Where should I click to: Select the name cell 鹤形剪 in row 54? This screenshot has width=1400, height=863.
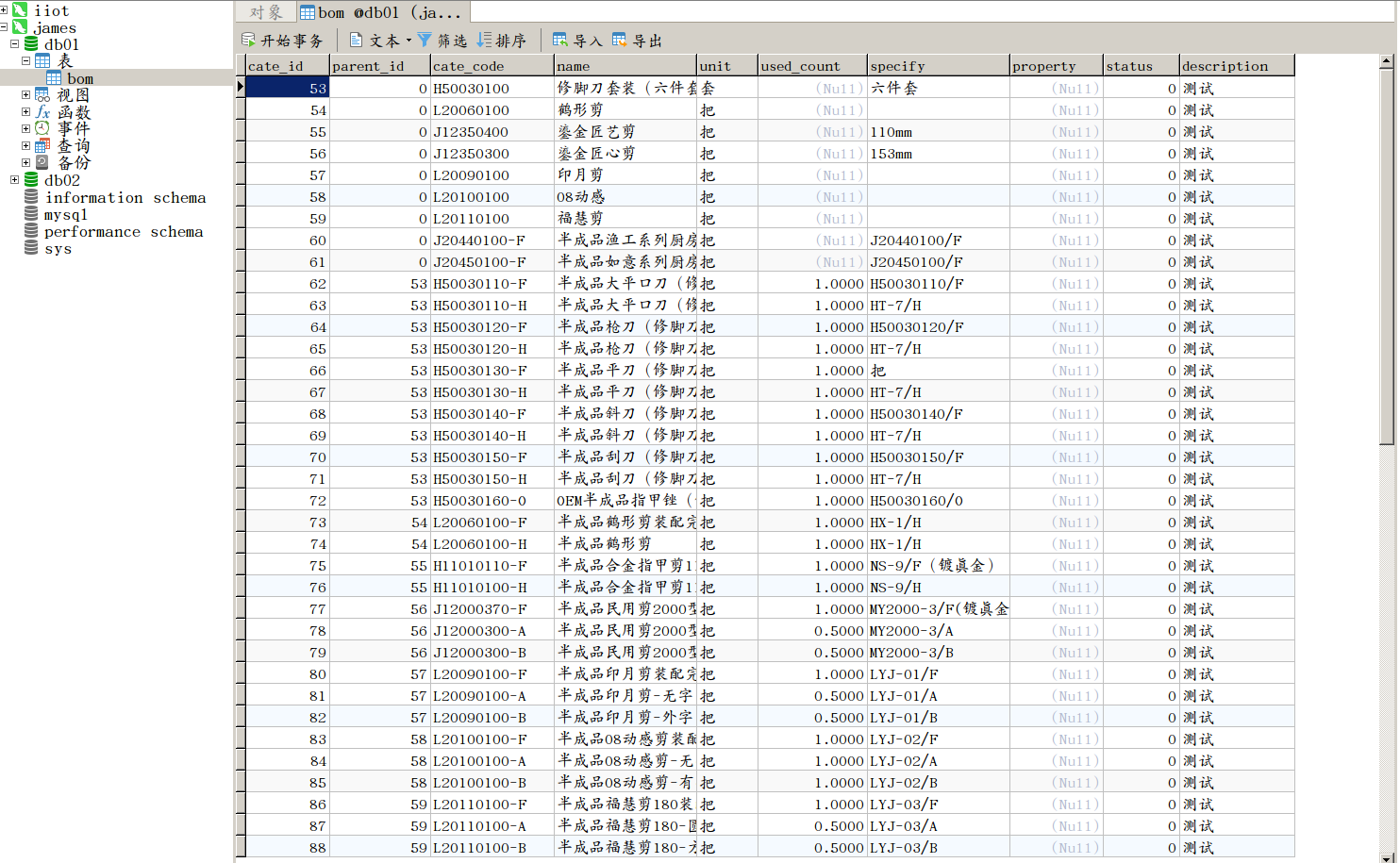pyautogui.click(x=625, y=109)
